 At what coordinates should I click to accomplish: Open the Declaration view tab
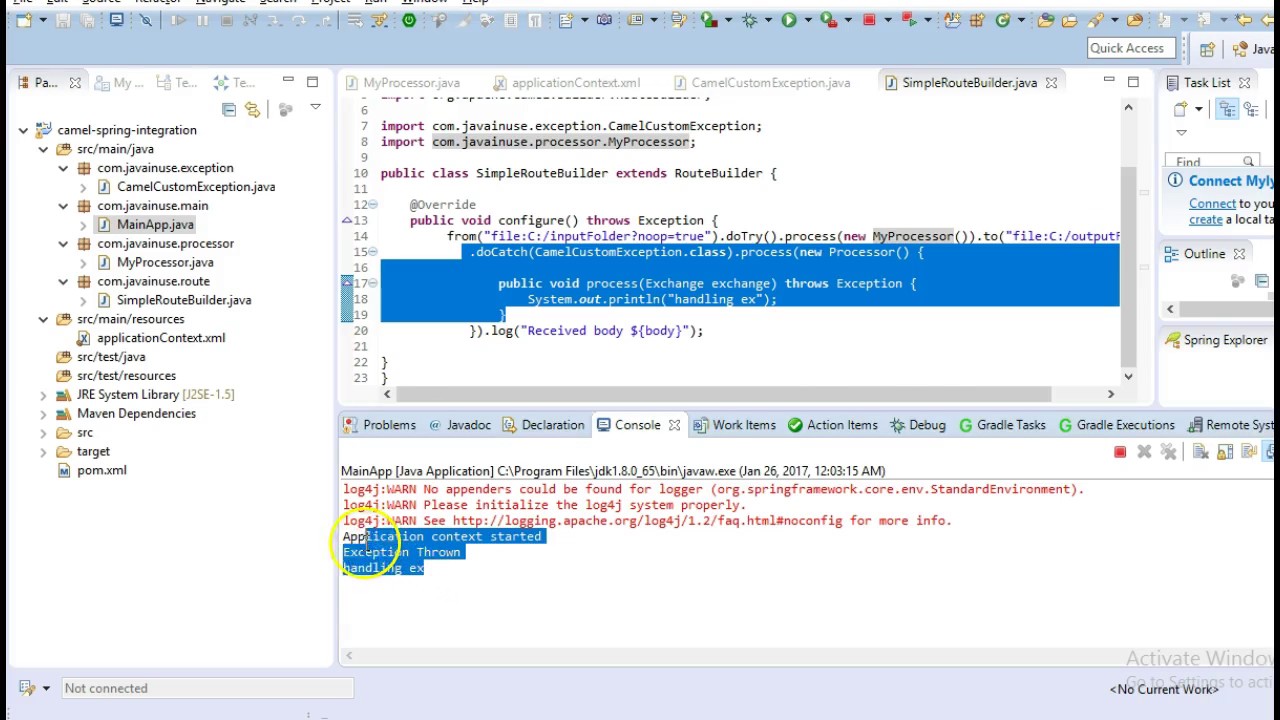[543, 425]
